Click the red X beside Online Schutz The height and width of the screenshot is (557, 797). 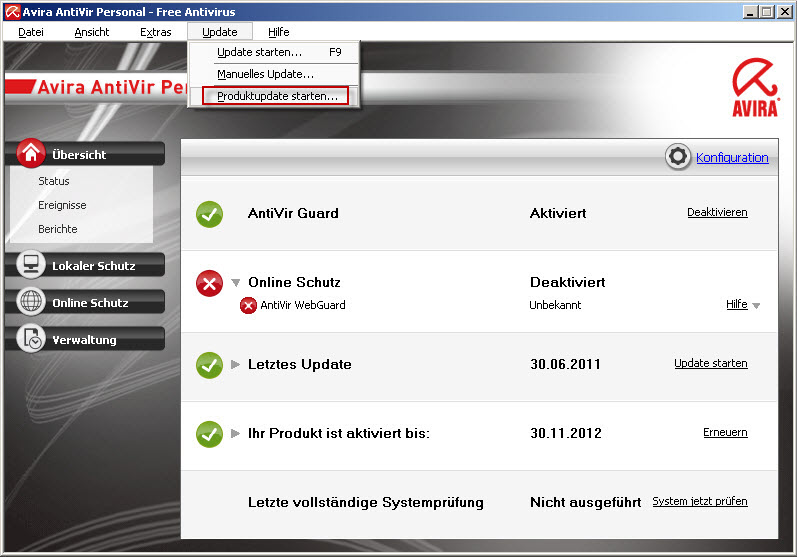[x=209, y=284]
